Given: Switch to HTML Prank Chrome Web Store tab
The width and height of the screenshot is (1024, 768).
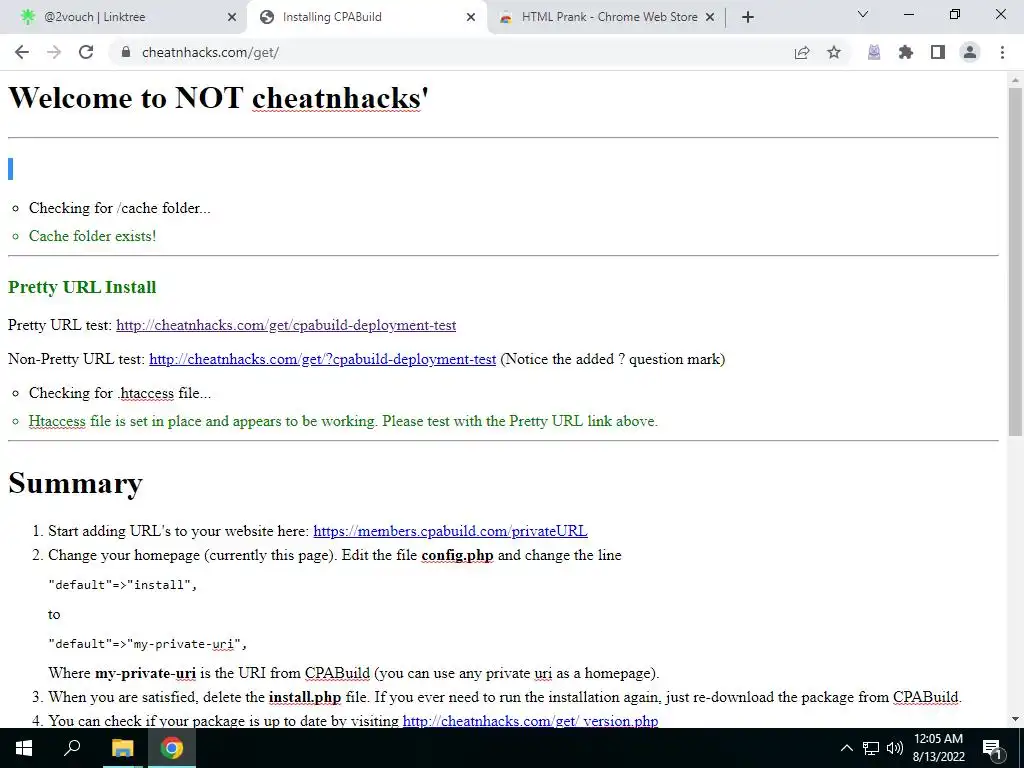Looking at the screenshot, I should tap(606, 17).
